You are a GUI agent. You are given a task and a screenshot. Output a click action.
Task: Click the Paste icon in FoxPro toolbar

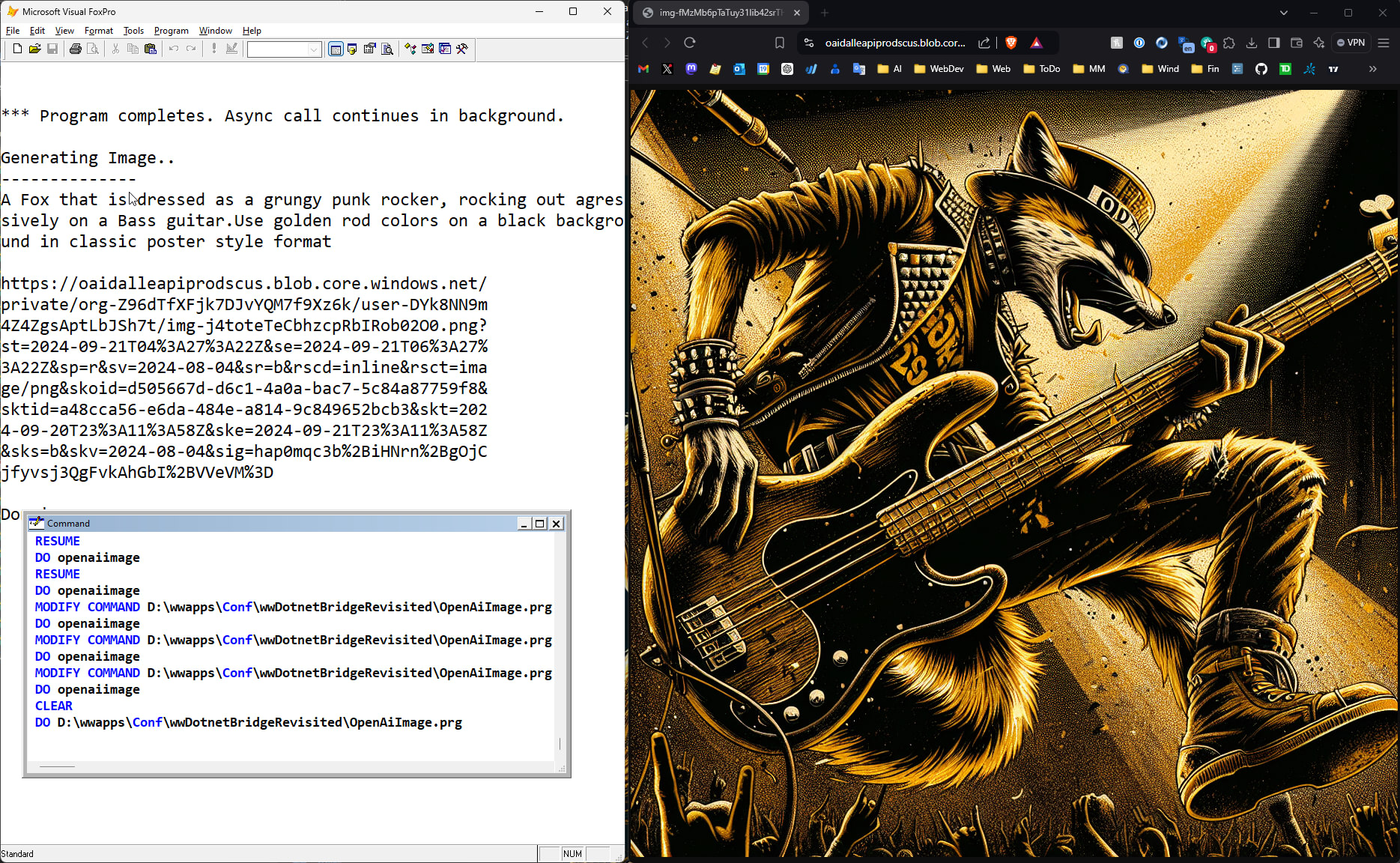pyautogui.click(x=151, y=49)
